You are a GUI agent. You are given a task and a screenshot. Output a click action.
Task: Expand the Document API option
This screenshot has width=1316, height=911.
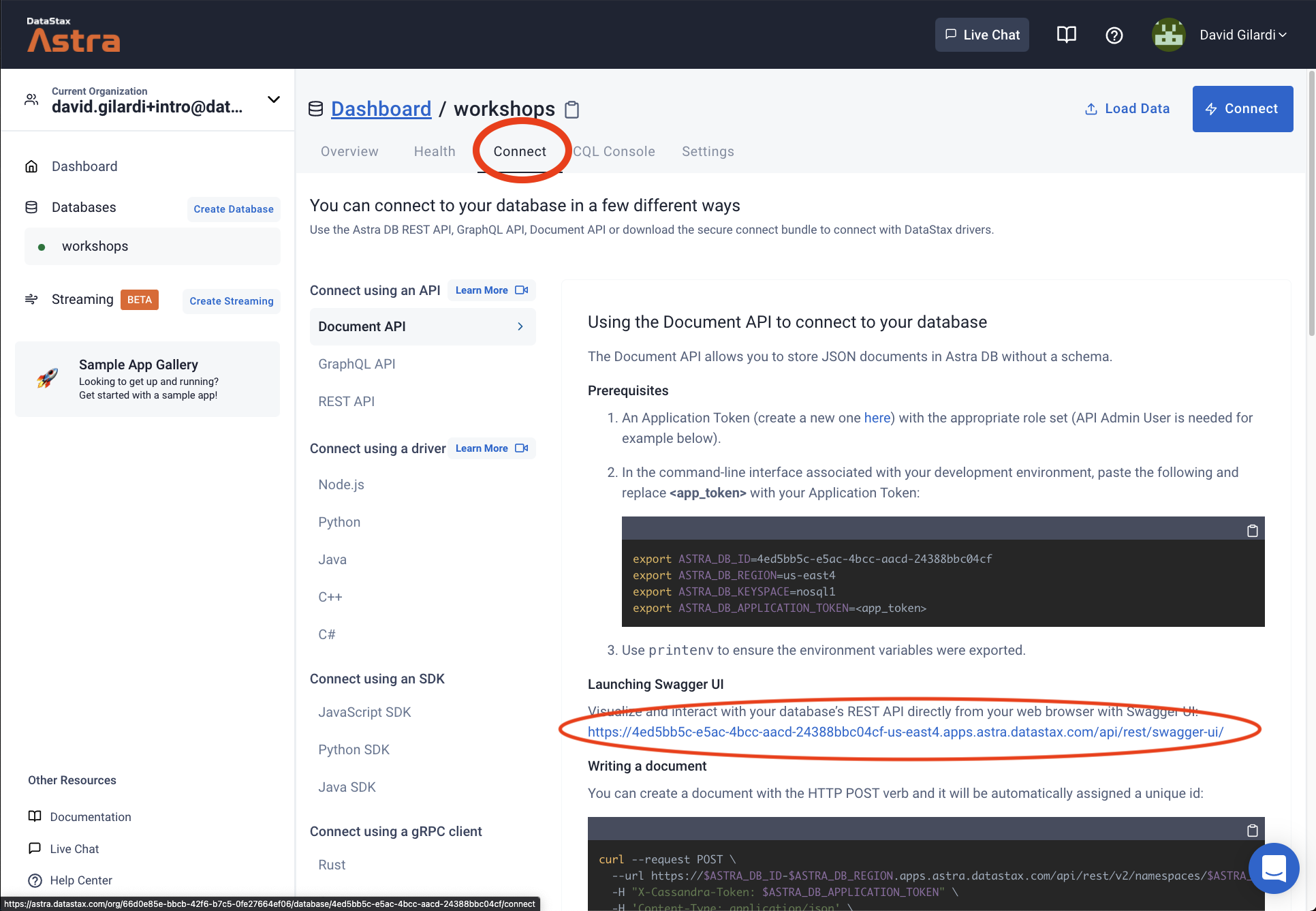(422, 326)
